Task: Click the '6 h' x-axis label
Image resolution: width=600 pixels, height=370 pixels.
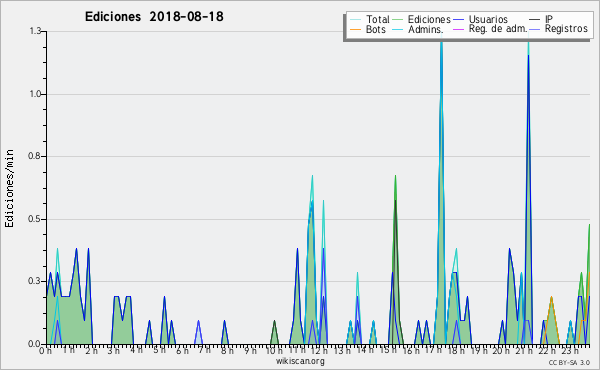Action: (x=182, y=350)
